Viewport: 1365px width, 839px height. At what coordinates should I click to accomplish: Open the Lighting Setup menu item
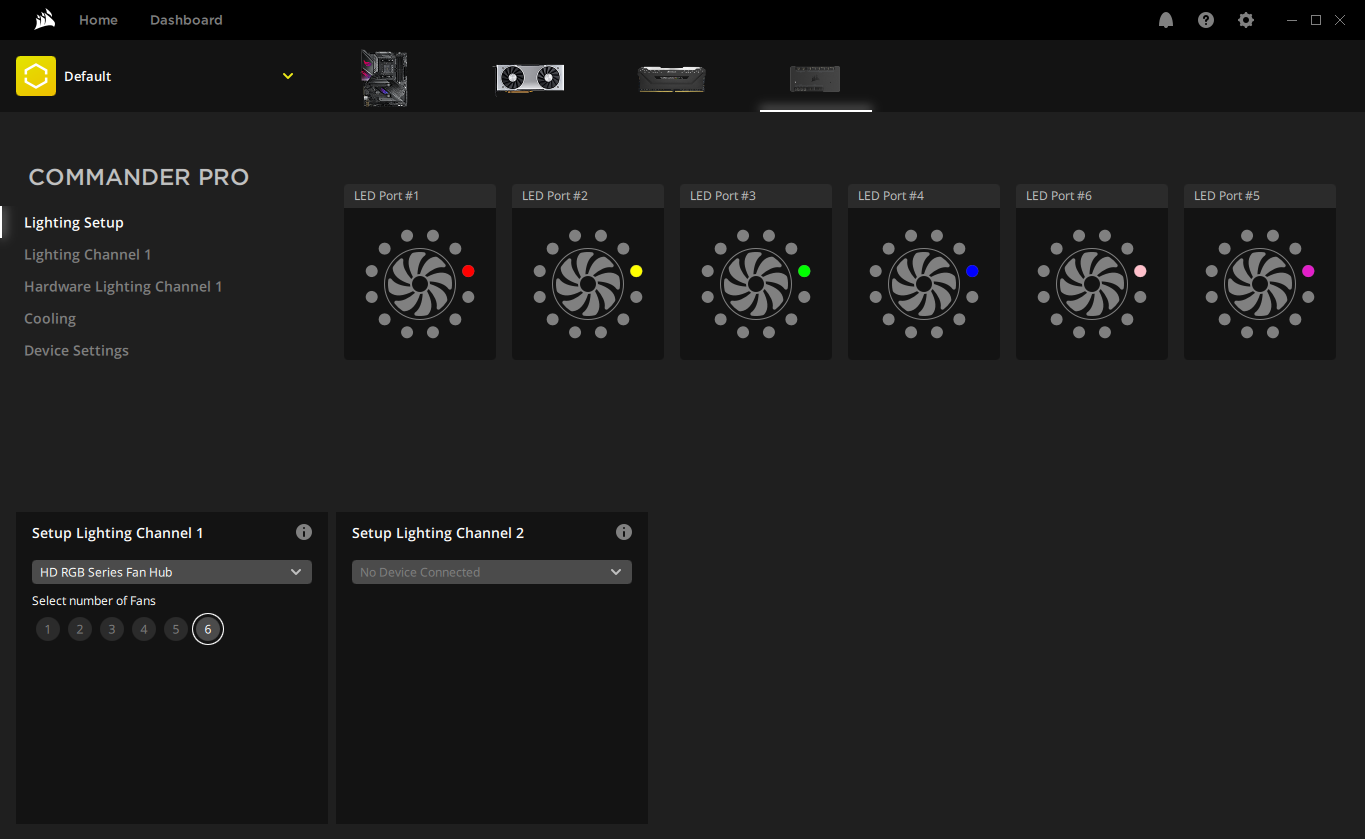tap(74, 223)
